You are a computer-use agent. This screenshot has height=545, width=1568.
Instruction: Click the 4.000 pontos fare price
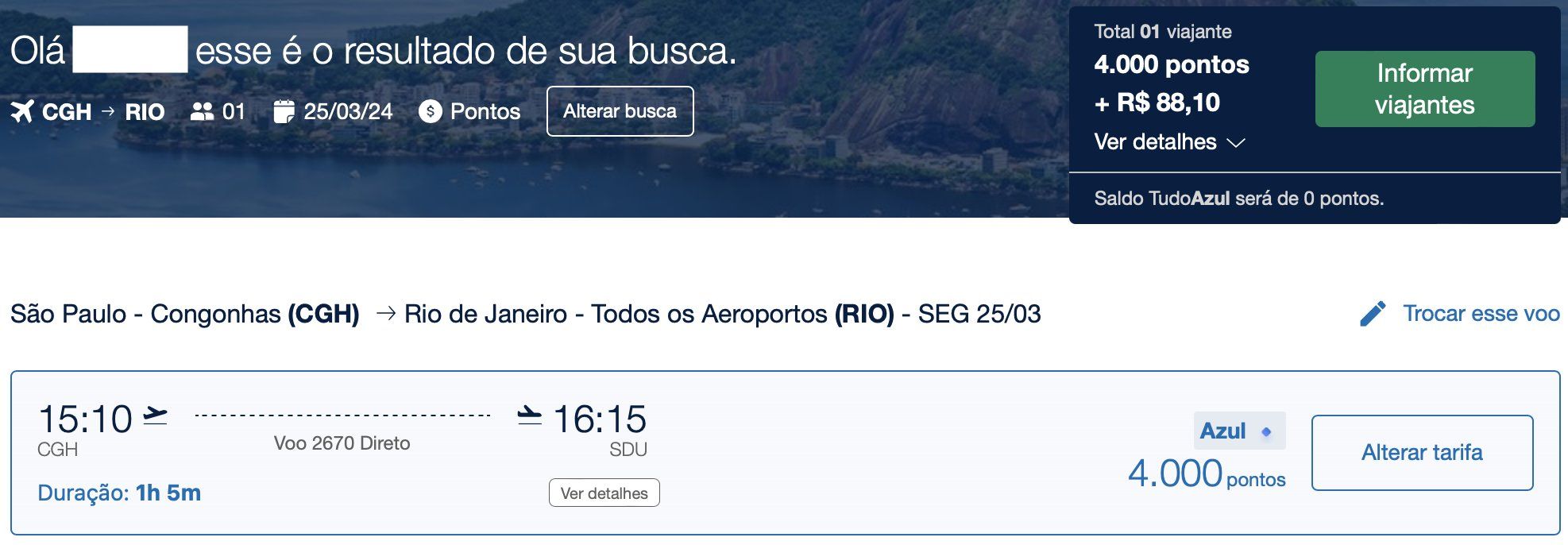click(1207, 474)
